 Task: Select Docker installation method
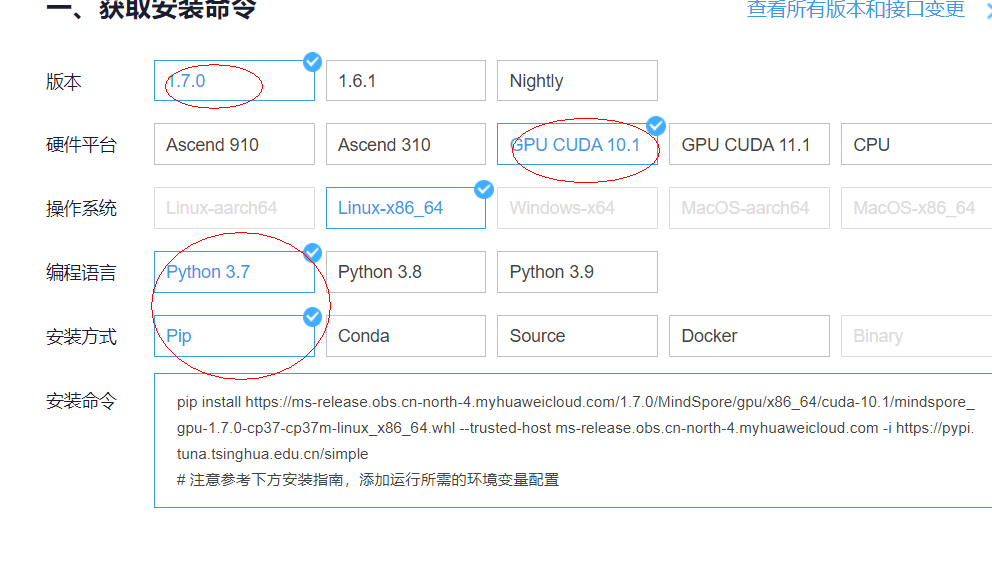click(x=748, y=336)
